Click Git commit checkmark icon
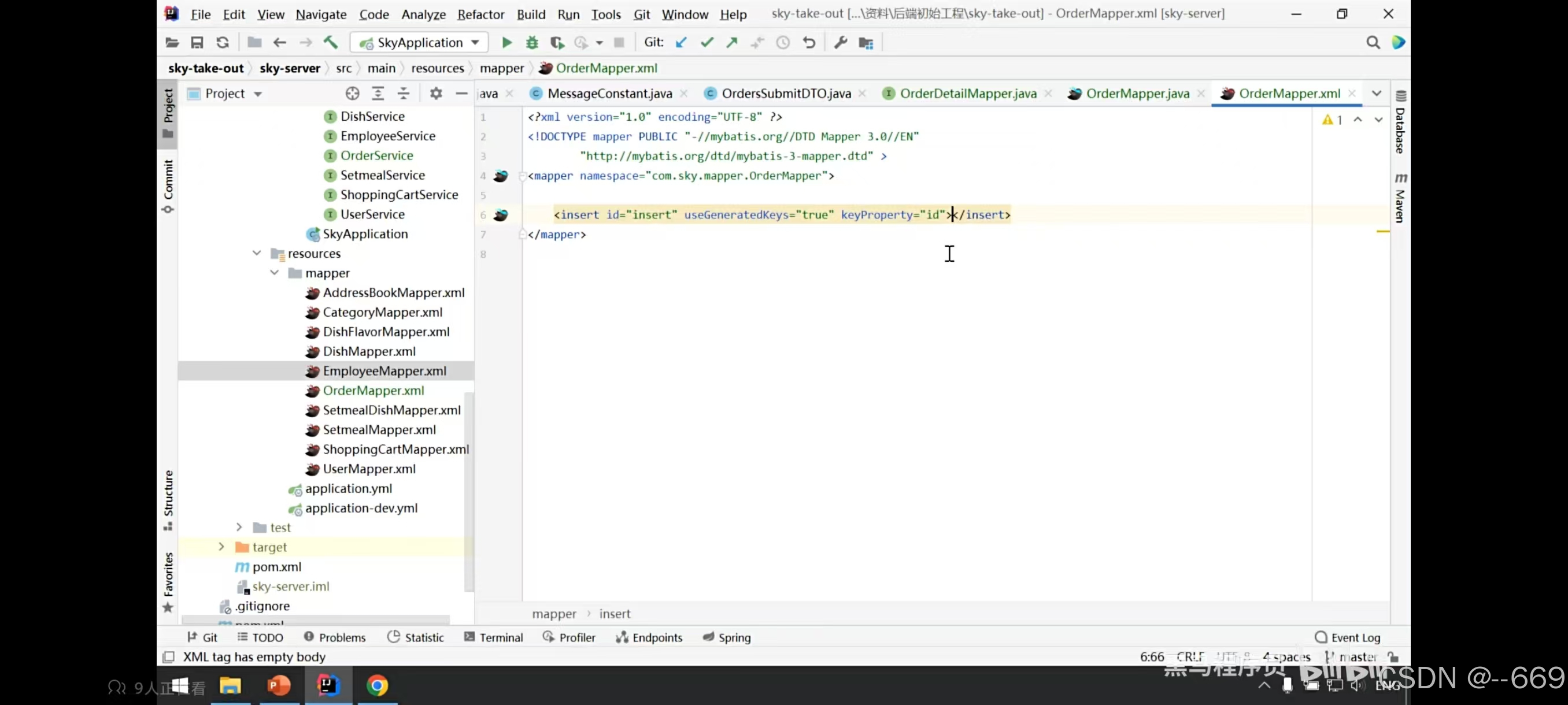Image resolution: width=1568 pixels, height=705 pixels. tap(707, 43)
